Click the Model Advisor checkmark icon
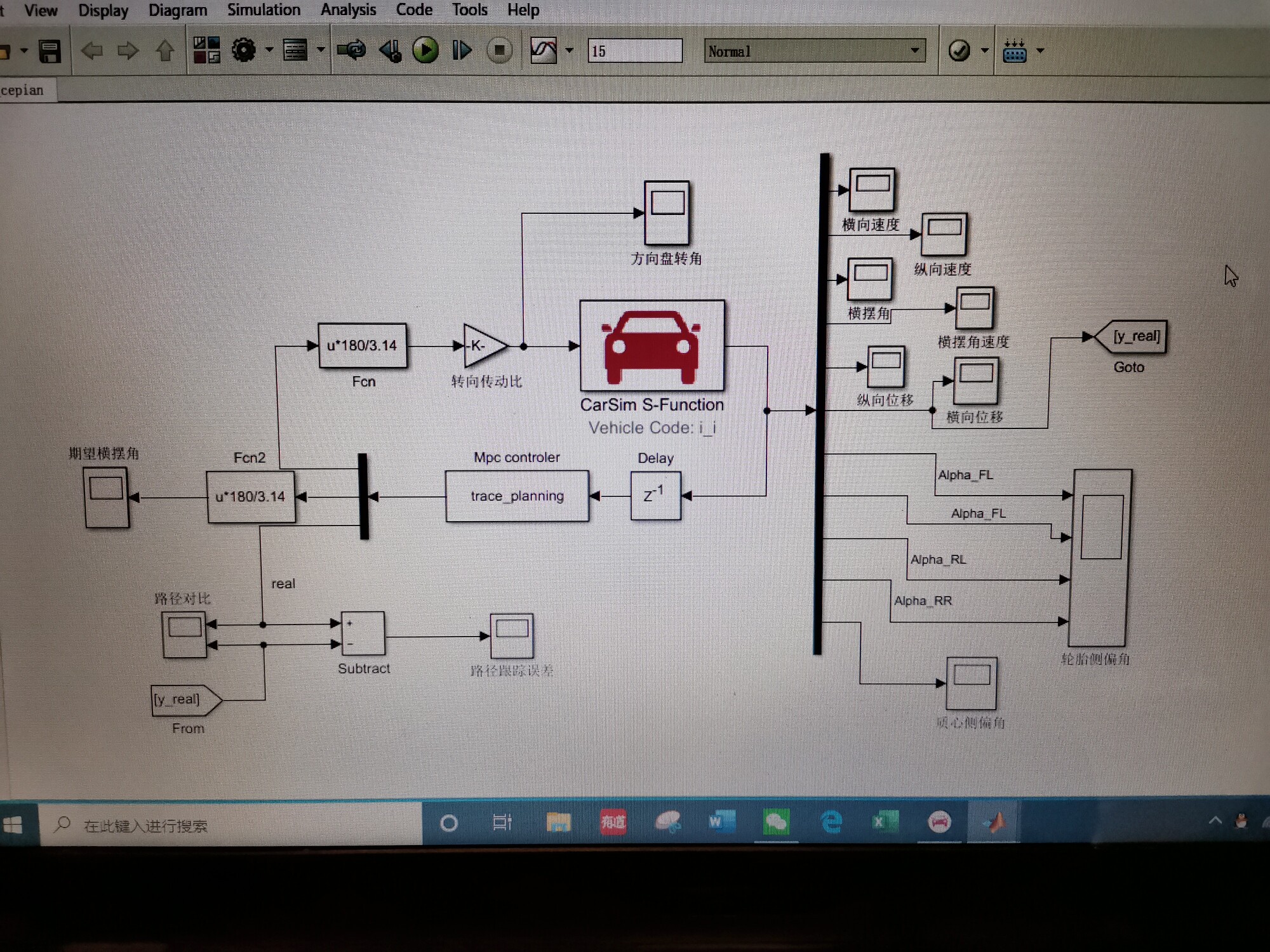 click(959, 51)
